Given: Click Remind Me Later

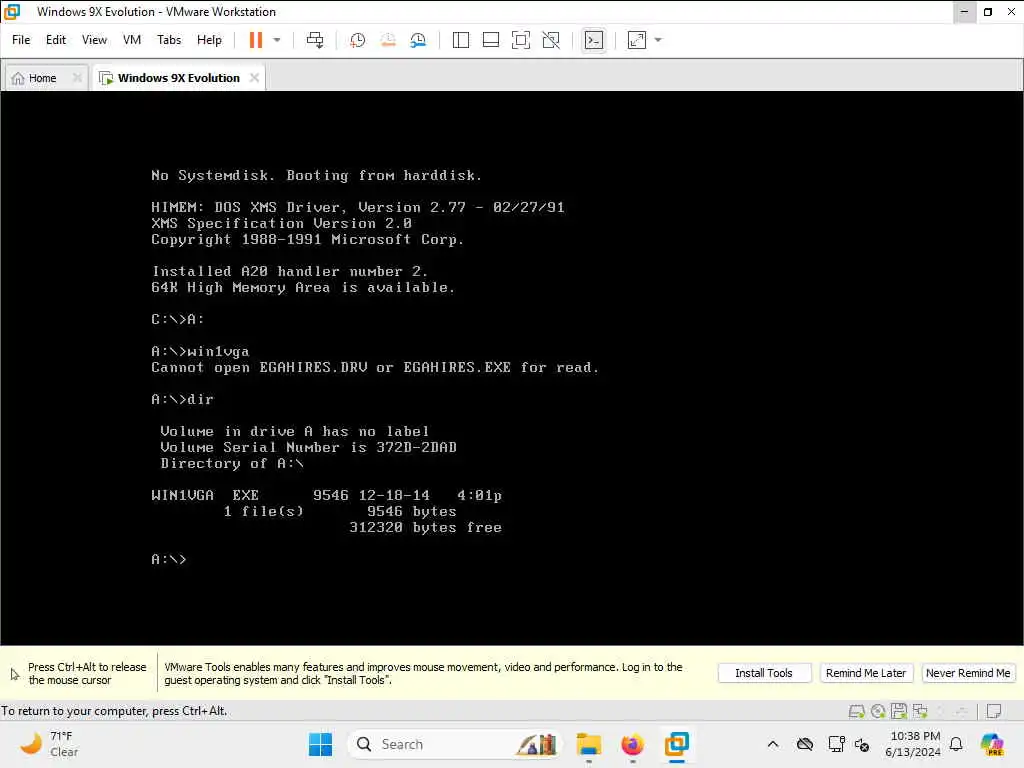Looking at the screenshot, I should (x=865, y=673).
